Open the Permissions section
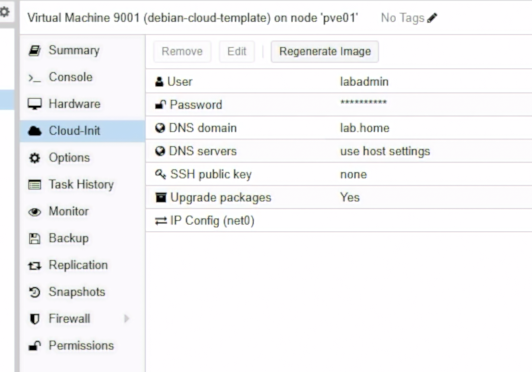This screenshot has height=372, width=532. tap(83, 345)
